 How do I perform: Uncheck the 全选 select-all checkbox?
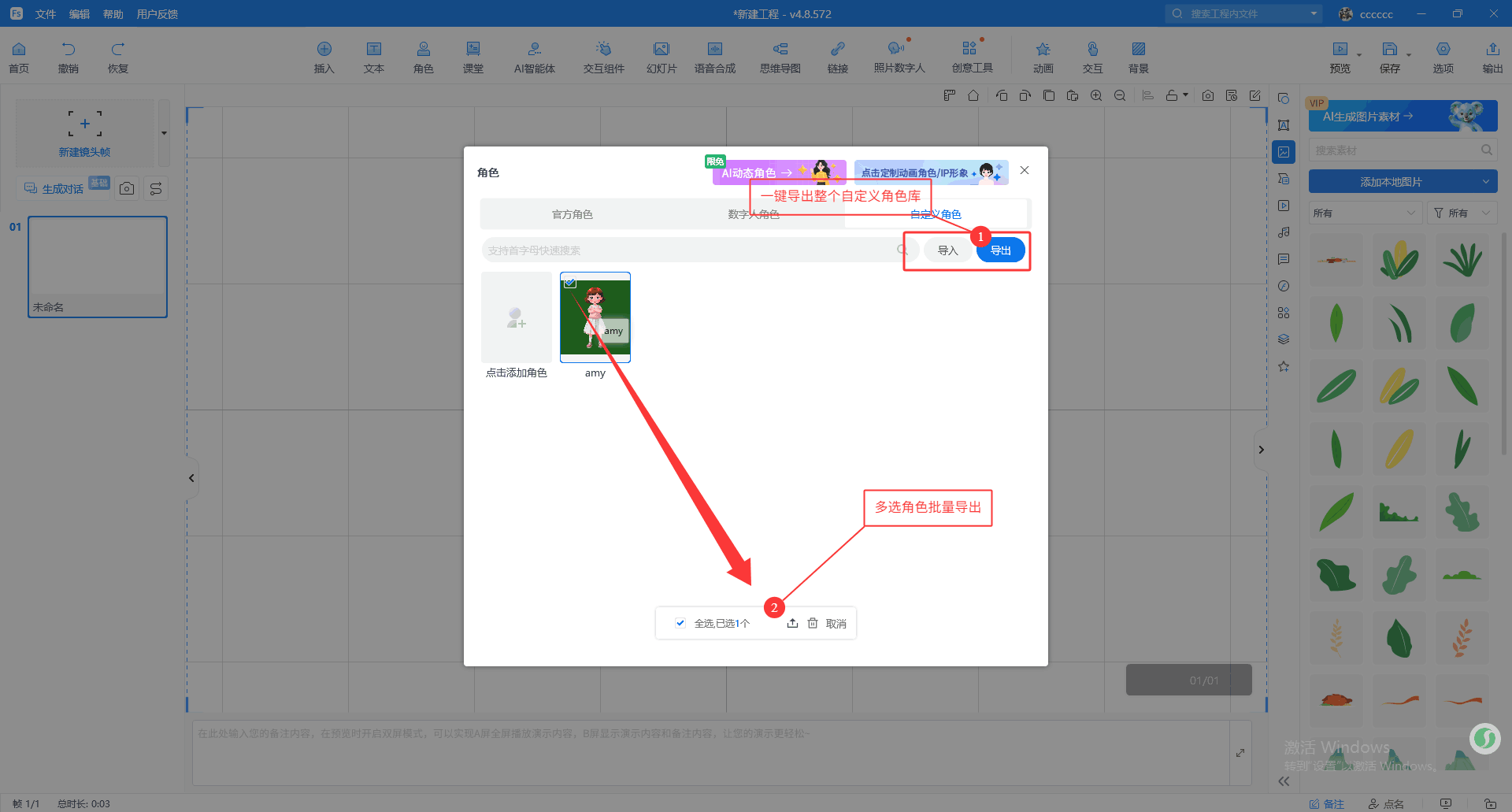(x=680, y=623)
